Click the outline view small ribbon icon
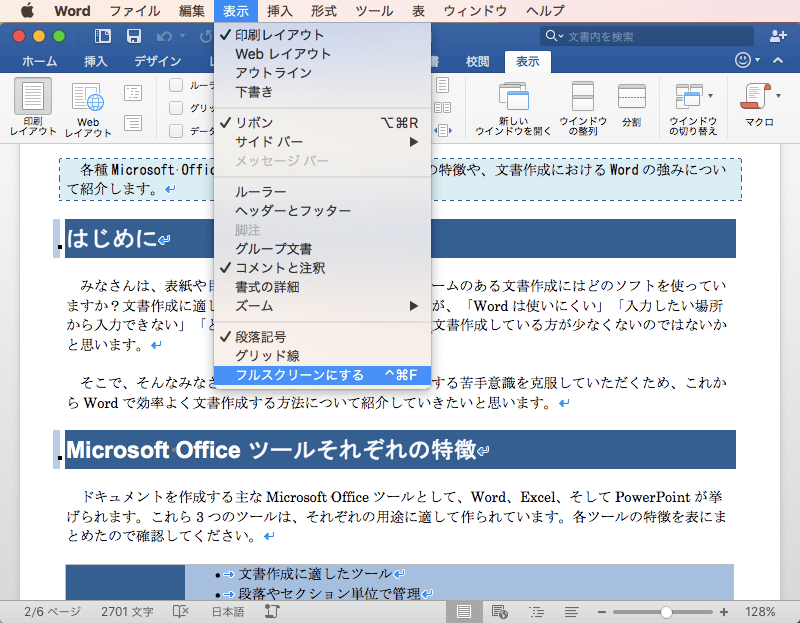Viewport: 800px width, 623px height. 133,93
